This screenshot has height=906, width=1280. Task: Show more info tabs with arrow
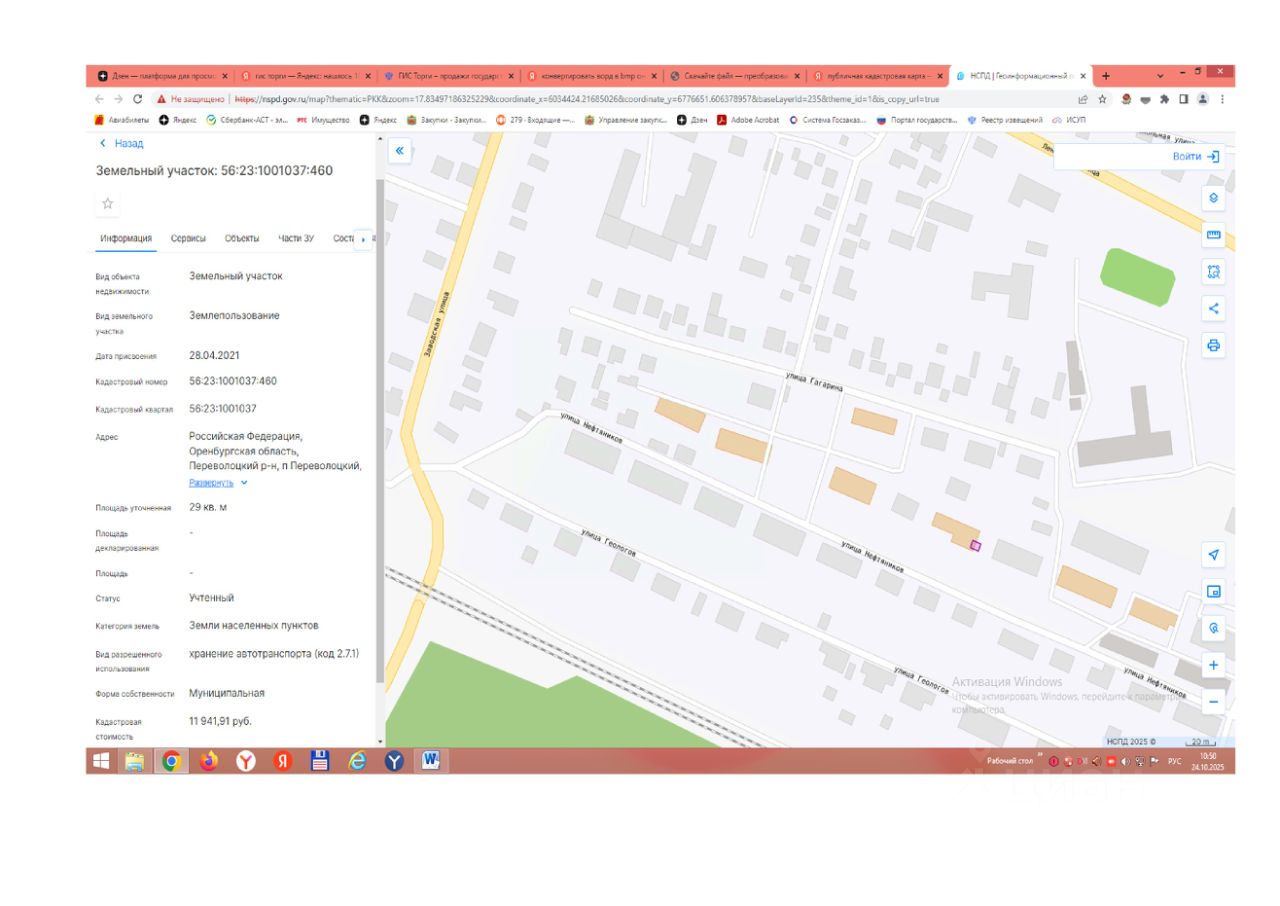point(364,239)
